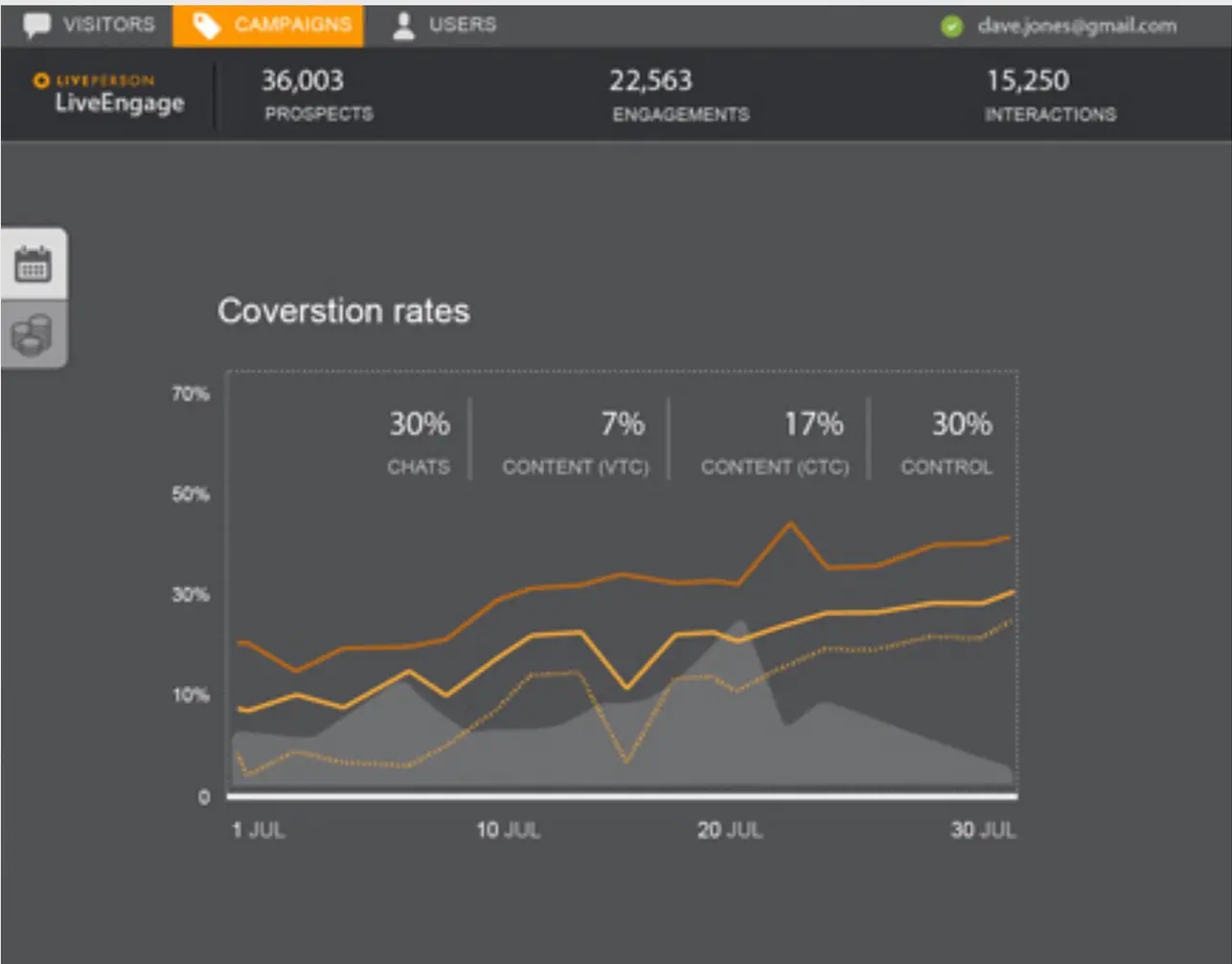Image resolution: width=1232 pixels, height=964 pixels.
Task: Click the Visitors speech bubble icon
Action: 37,25
